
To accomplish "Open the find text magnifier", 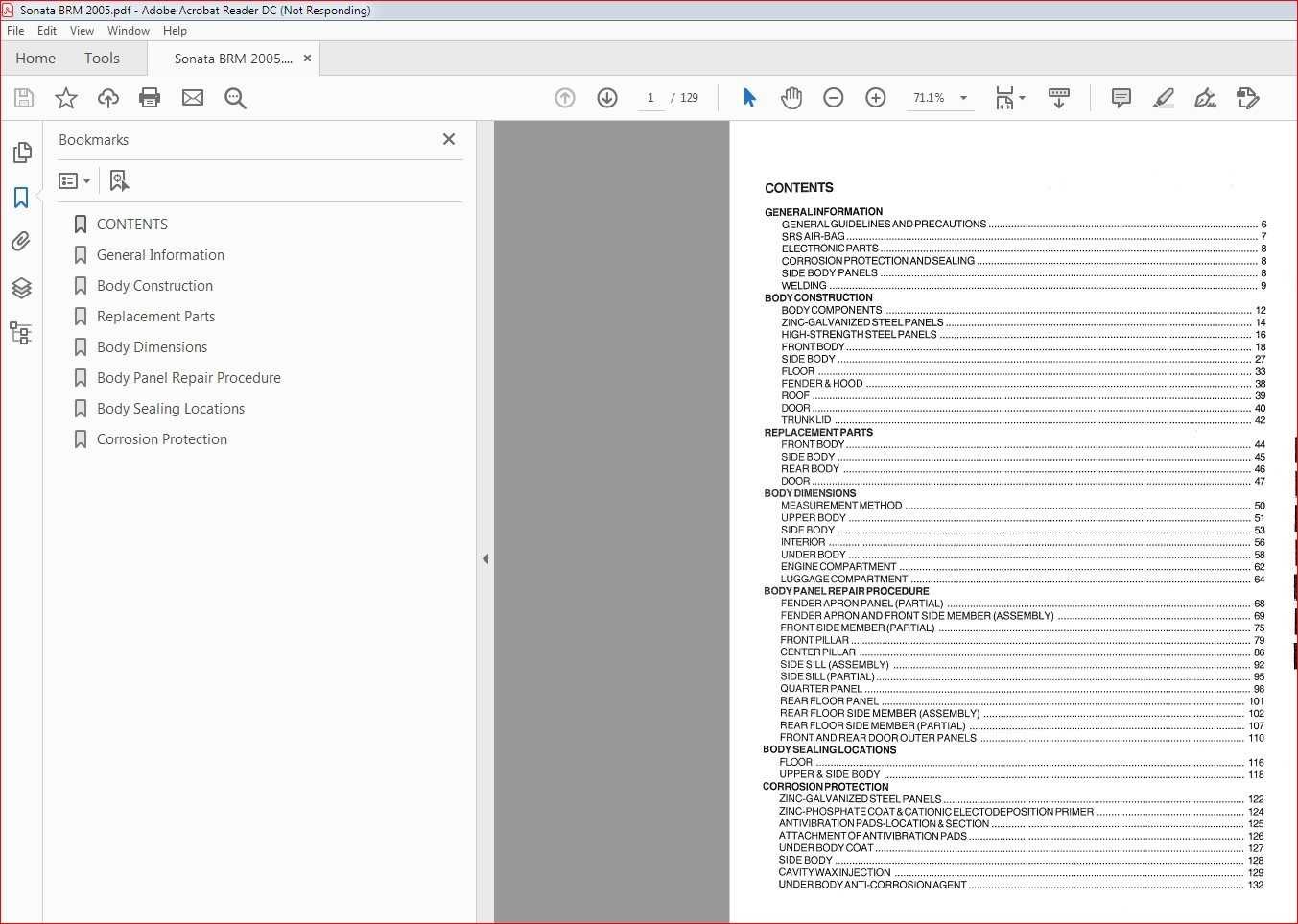I will pyautogui.click(x=235, y=98).
